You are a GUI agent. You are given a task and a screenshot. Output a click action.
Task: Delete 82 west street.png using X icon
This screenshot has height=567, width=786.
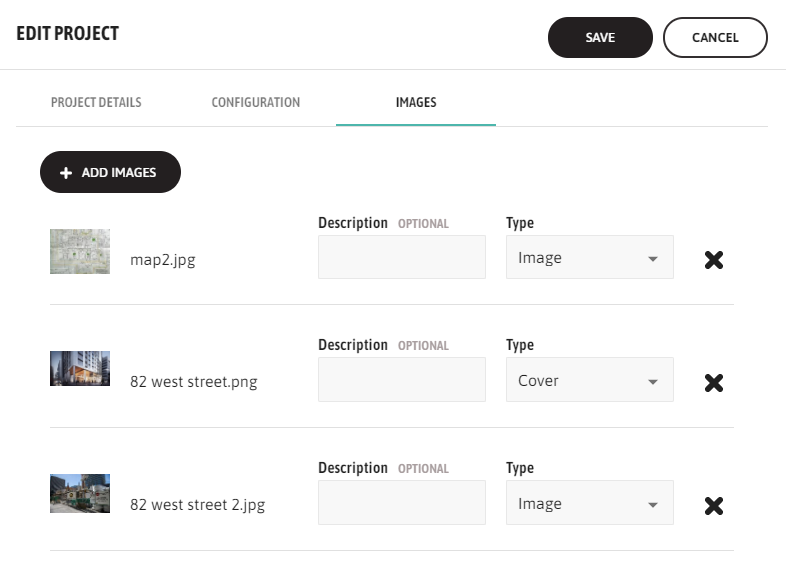click(x=713, y=382)
